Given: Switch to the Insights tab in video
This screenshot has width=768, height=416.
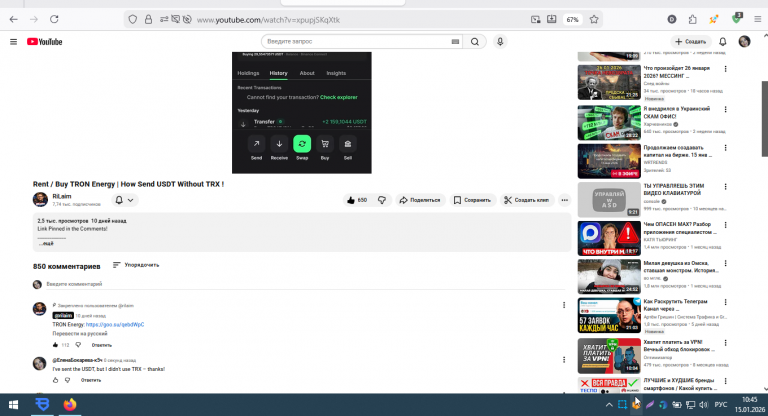Looking at the screenshot, I should (x=336, y=73).
